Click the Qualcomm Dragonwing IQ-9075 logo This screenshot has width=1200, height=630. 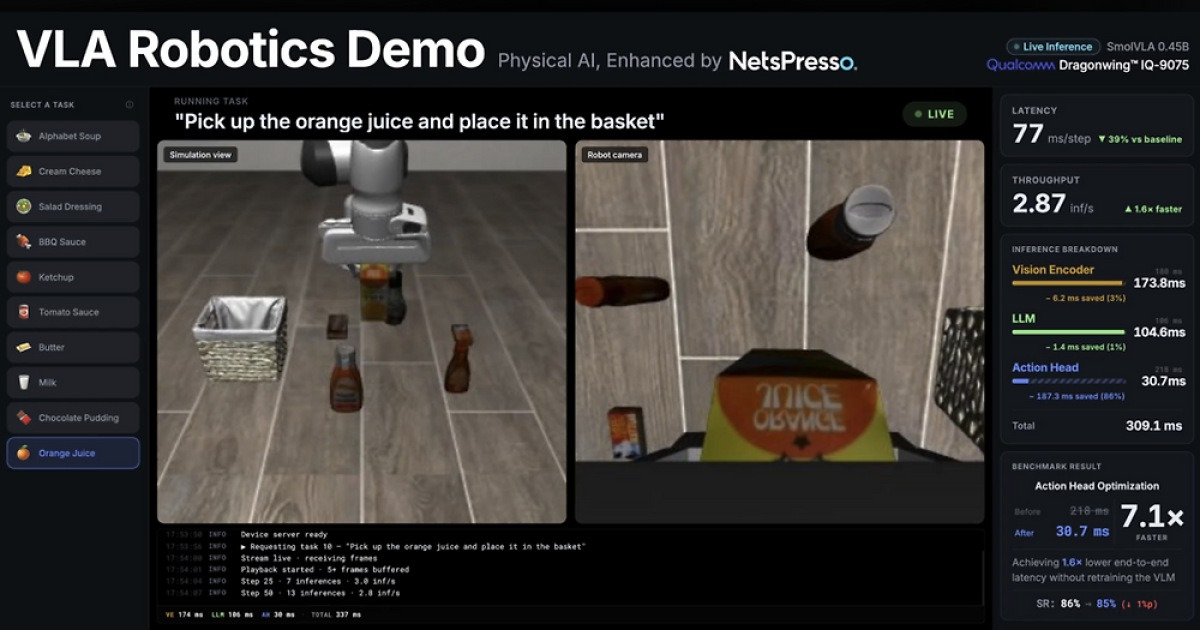[x=1088, y=65]
